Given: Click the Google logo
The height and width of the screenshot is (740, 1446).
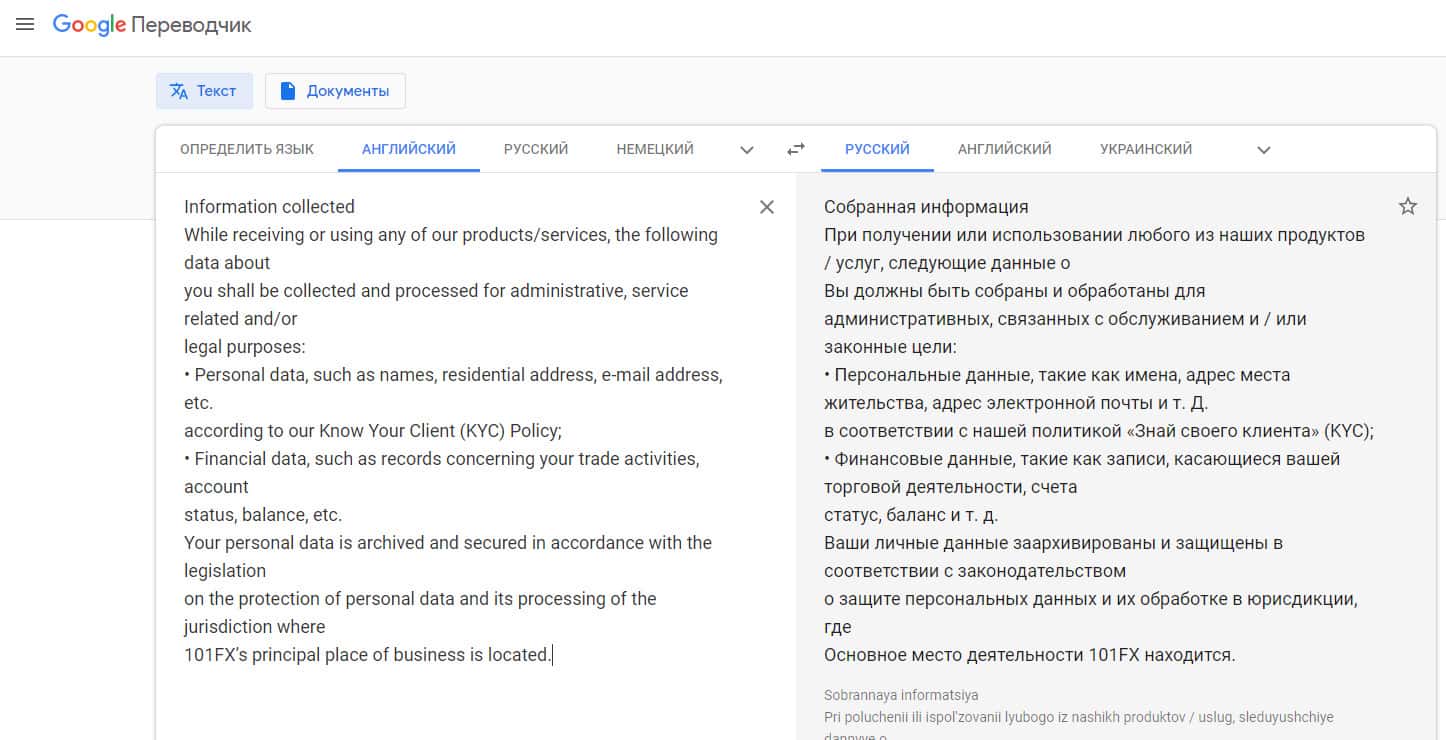Looking at the screenshot, I should [x=89, y=25].
